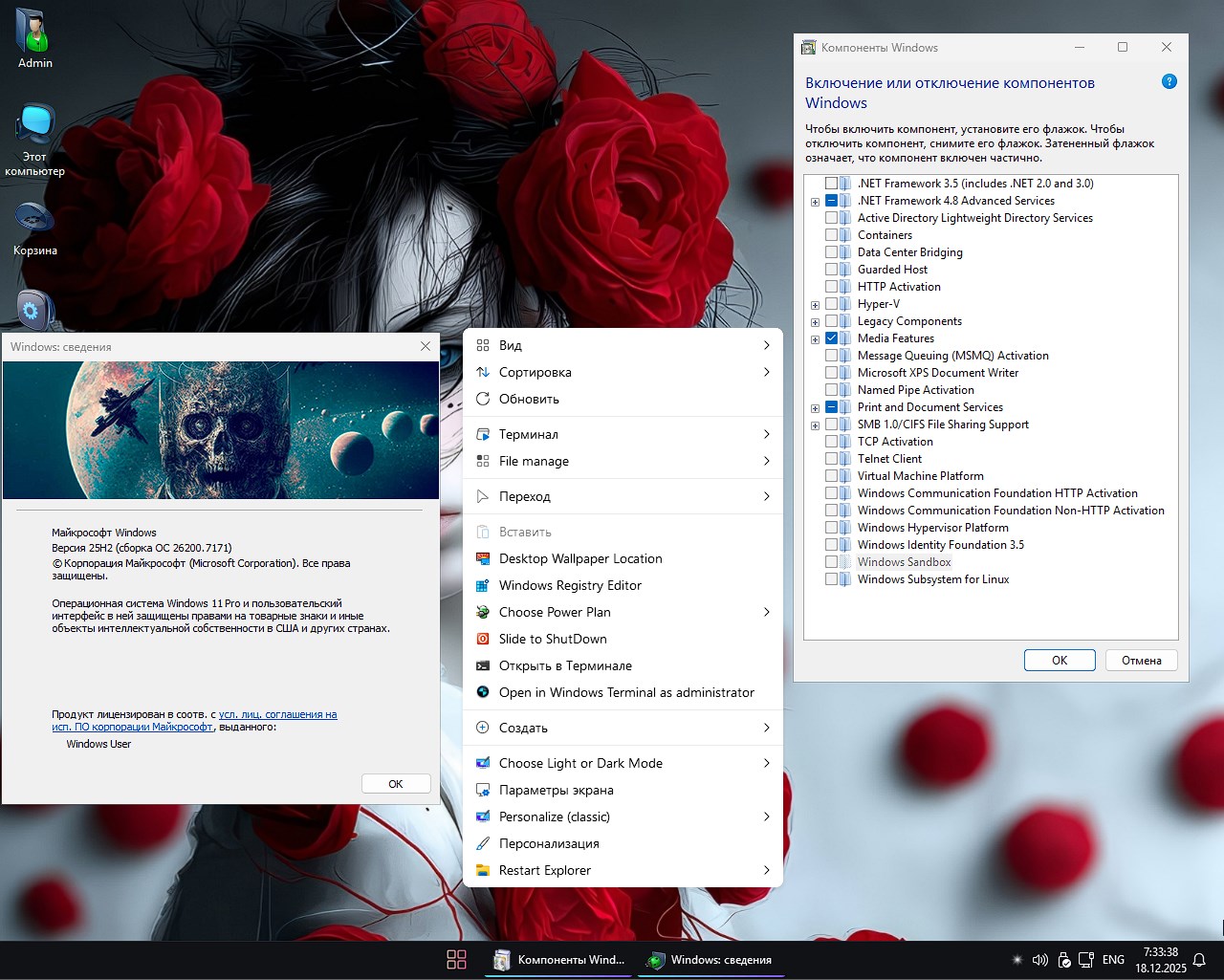Check the Windows Sandbox checkbox
Image resolution: width=1224 pixels, height=980 pixels.
[x=831, y=562]
